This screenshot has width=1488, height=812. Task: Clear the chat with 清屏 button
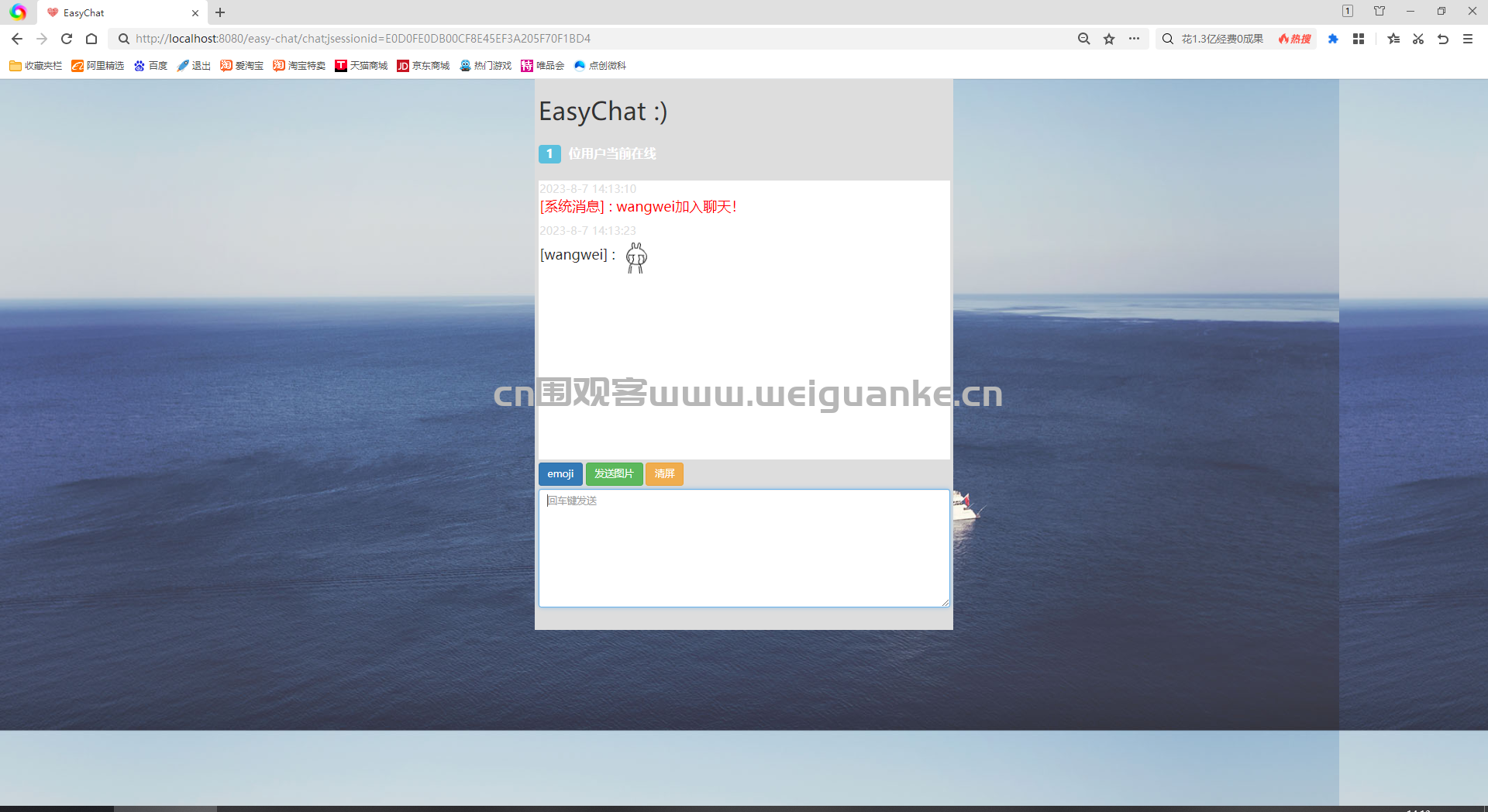pyautogui.click(x=664, y=474)
